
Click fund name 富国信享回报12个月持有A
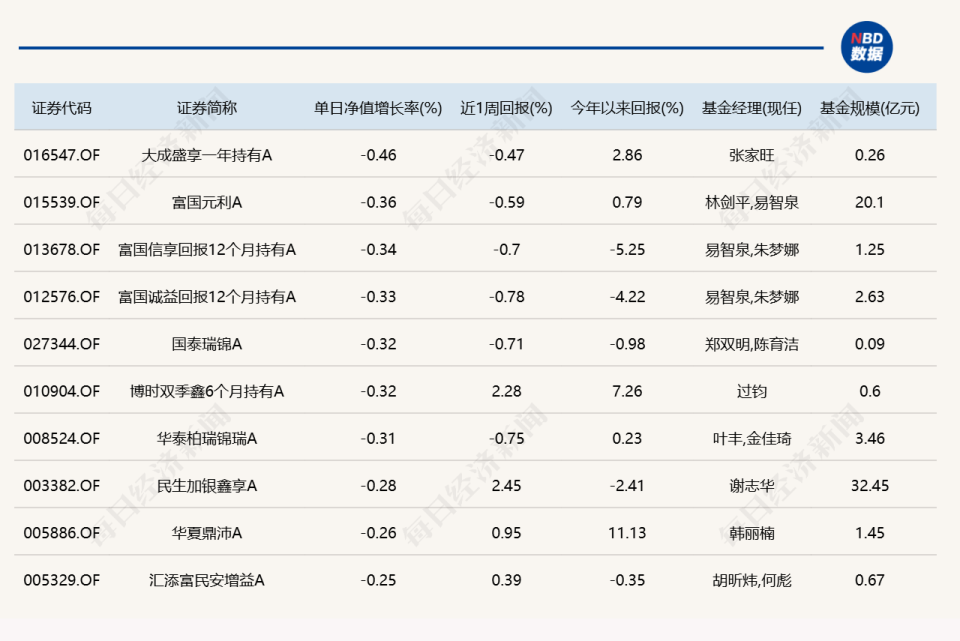[207, 250]
